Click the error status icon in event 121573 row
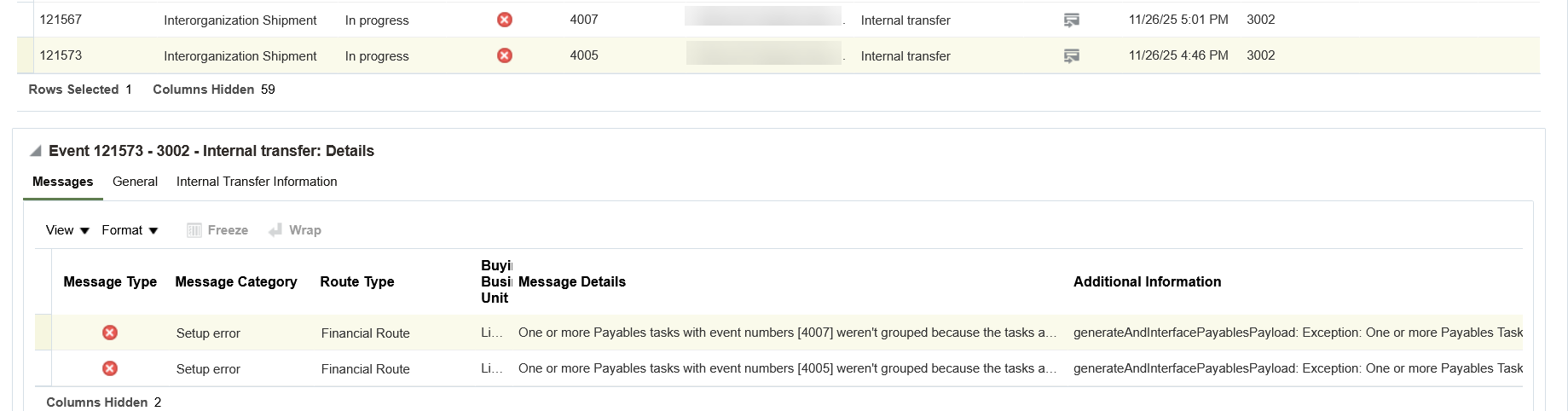 coord(505,55)
